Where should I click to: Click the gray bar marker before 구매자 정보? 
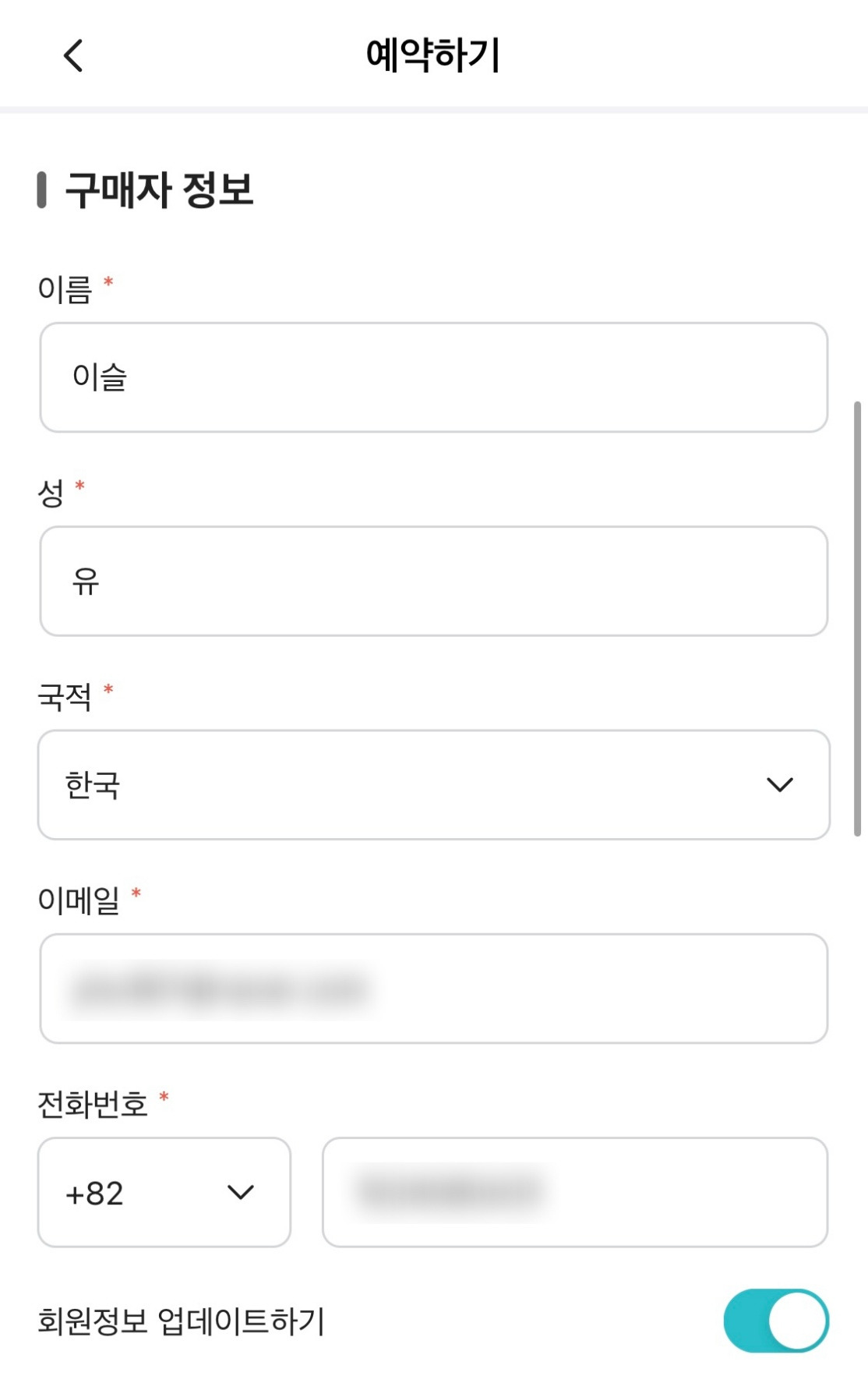point(42,190)
